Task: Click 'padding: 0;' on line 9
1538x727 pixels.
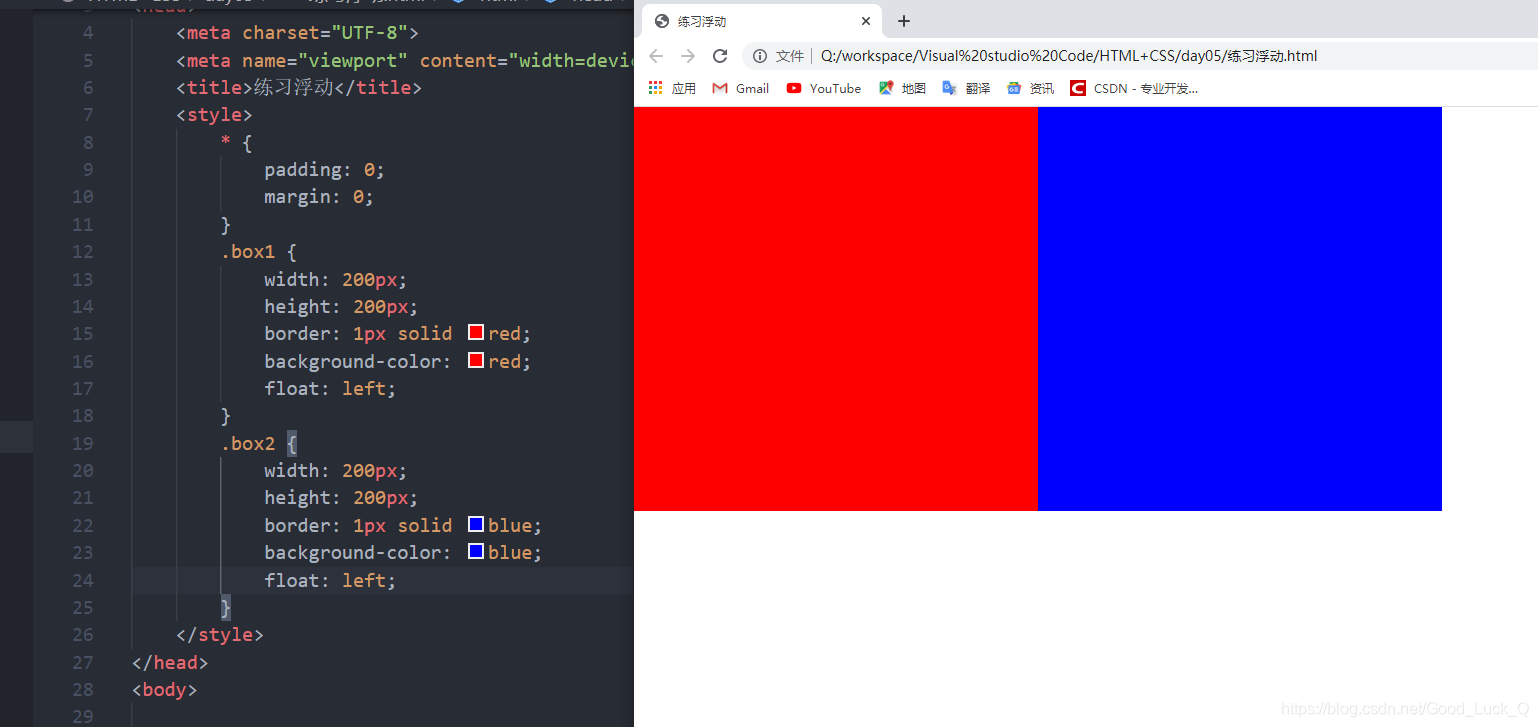Action: (x=324, y=170)
